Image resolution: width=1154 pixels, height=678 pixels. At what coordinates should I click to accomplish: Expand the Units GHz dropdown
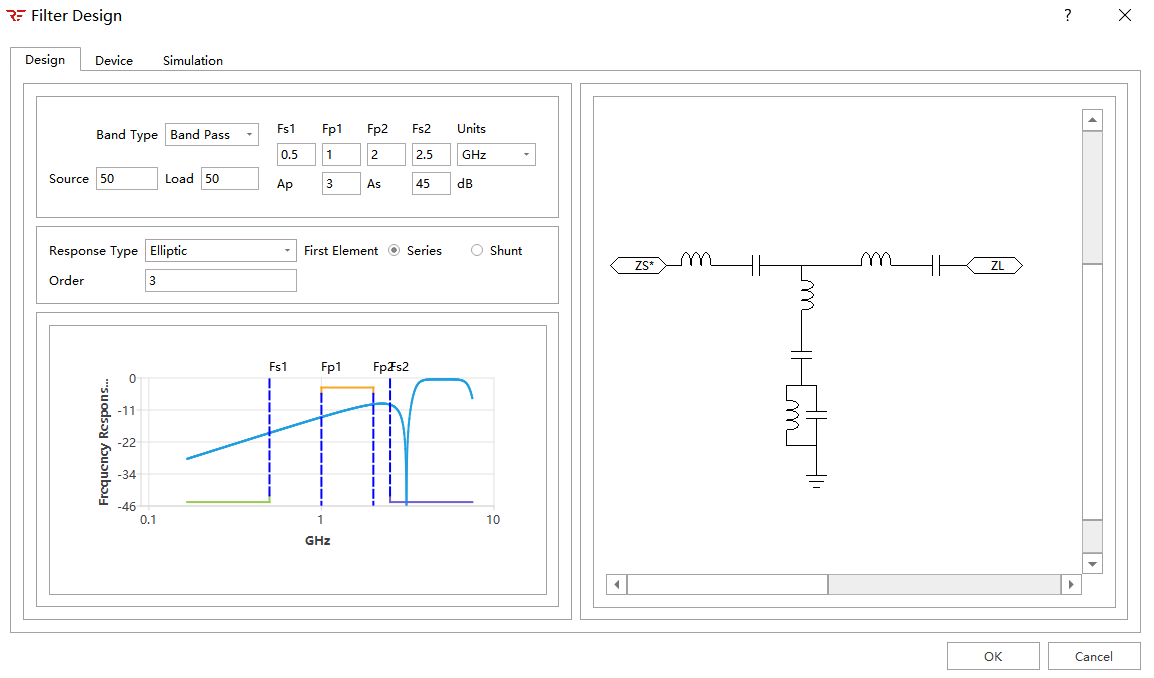point(496,155)
